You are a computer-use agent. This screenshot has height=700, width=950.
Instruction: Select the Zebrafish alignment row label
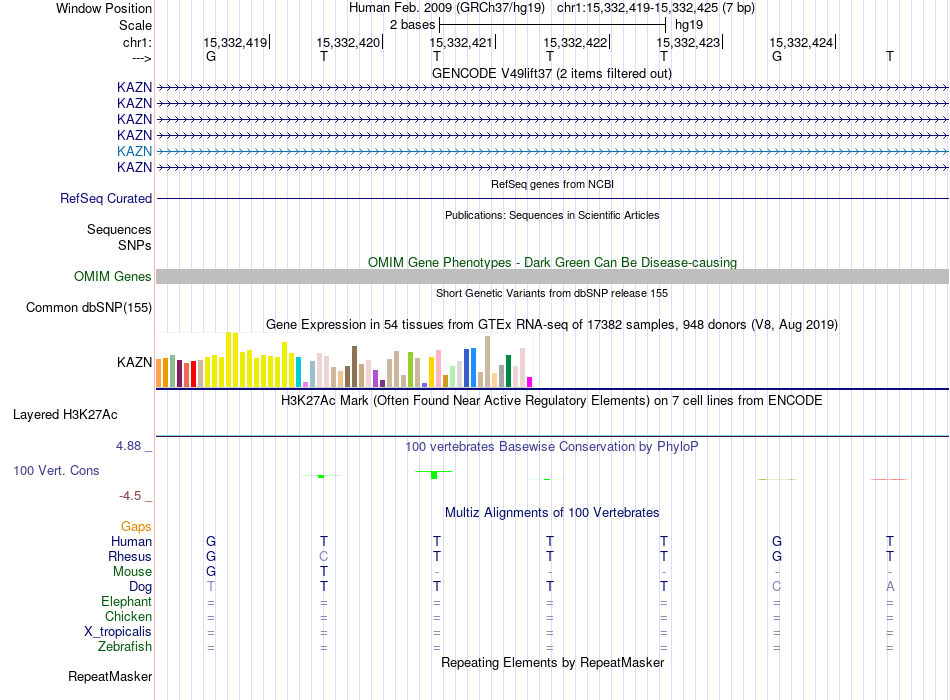click(125, 647)
